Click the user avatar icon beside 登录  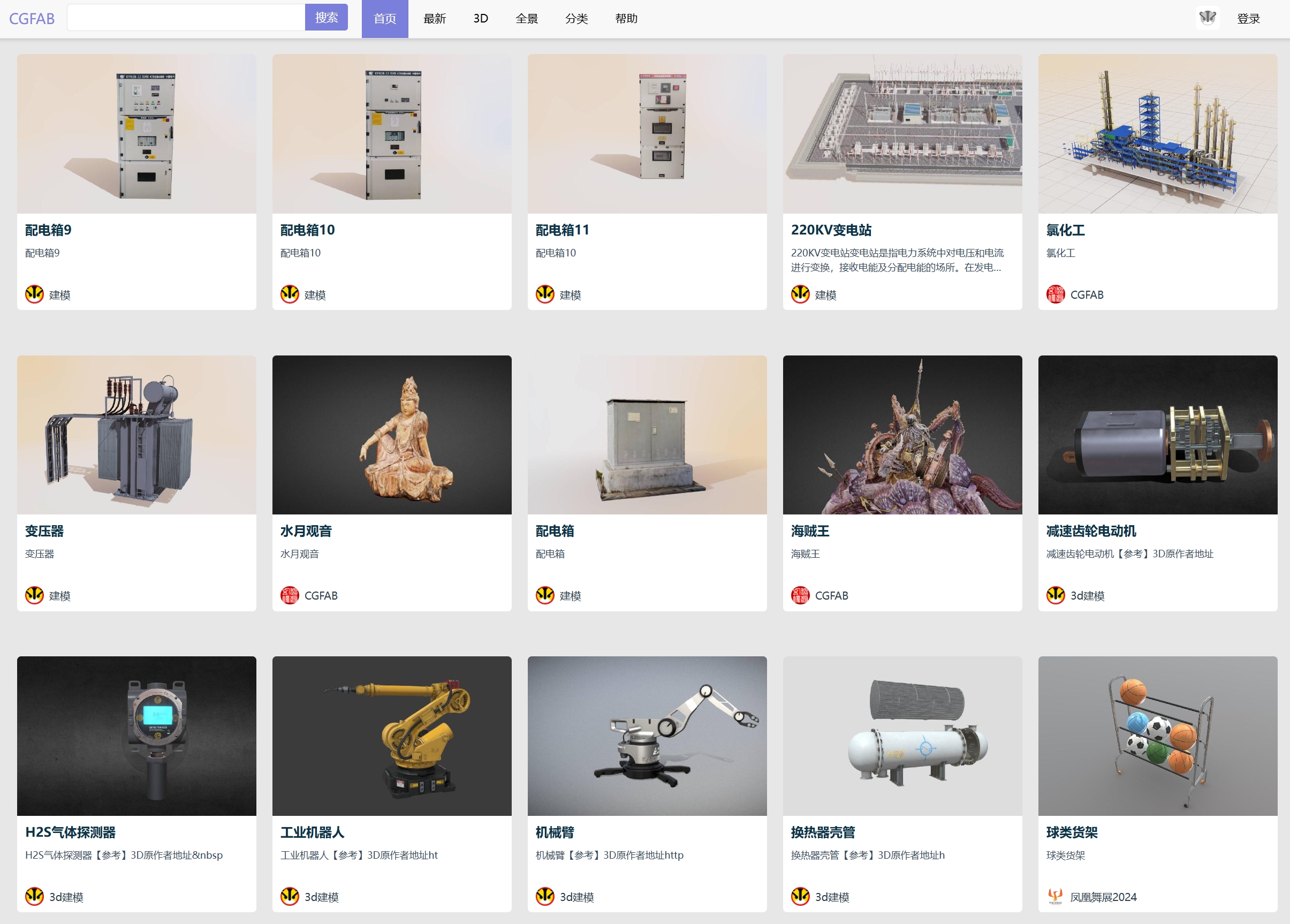coord(1208,18)
